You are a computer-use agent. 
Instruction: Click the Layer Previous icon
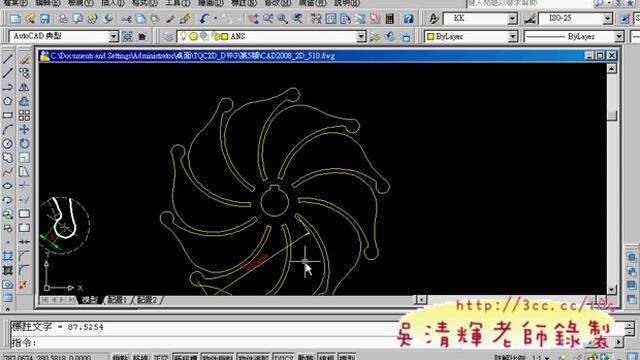click(391, 37)
